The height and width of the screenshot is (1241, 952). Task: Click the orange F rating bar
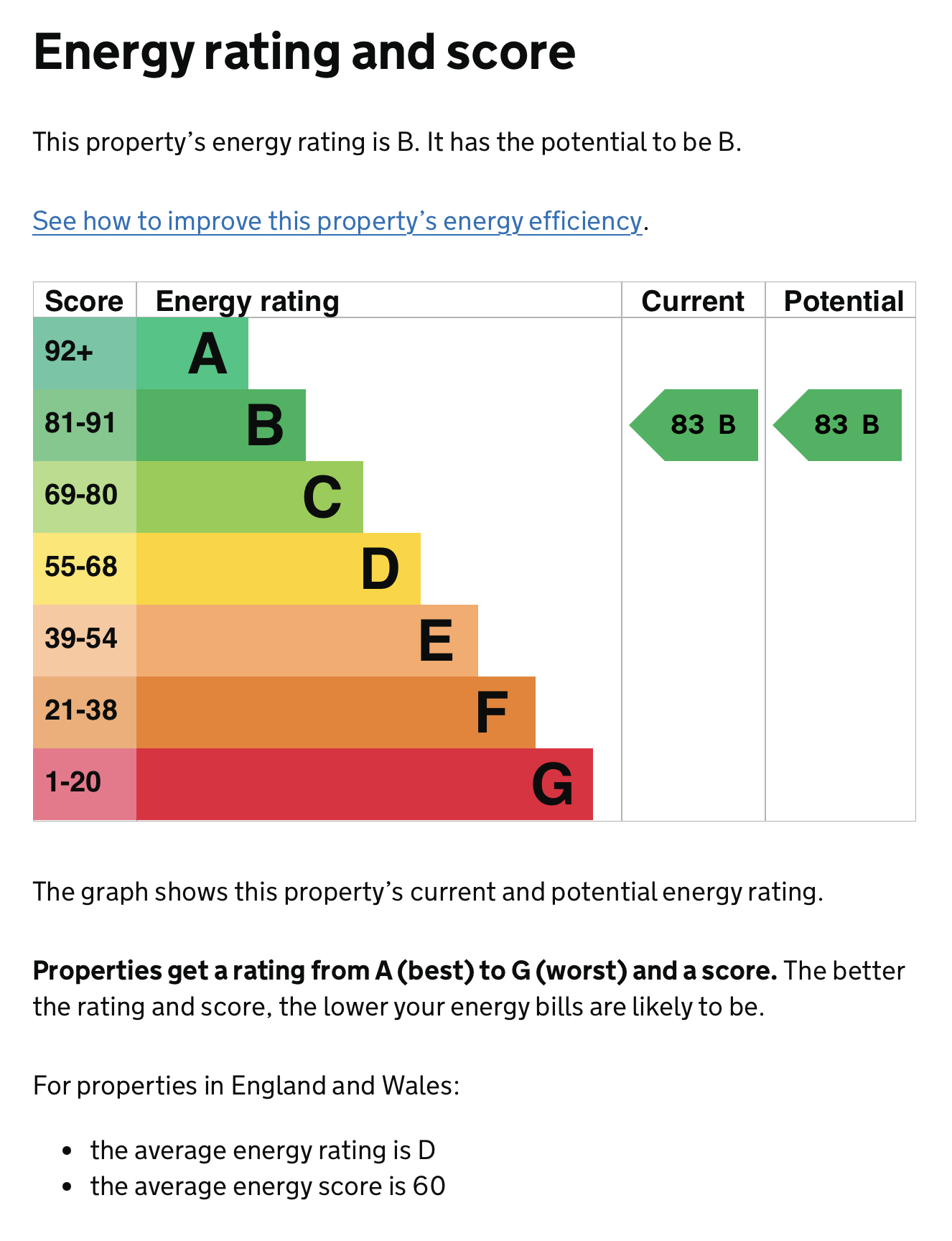point(336,712)
